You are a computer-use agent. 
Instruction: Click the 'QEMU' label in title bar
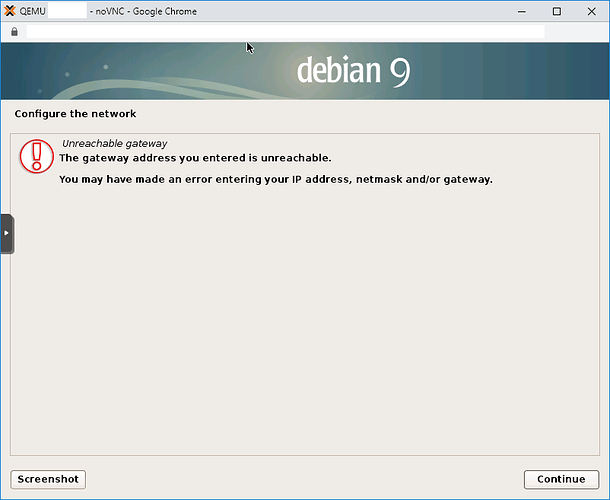point(32,11)
